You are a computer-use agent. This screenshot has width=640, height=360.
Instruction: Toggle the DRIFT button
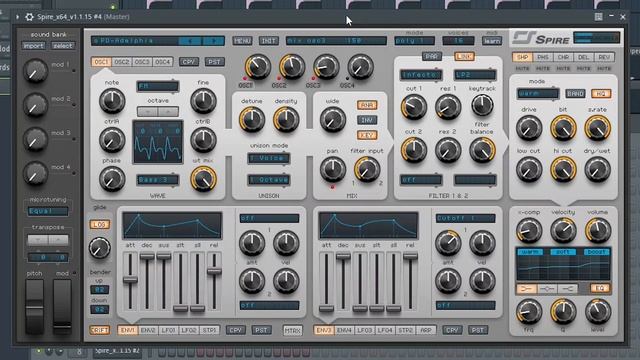click(99, 330)
